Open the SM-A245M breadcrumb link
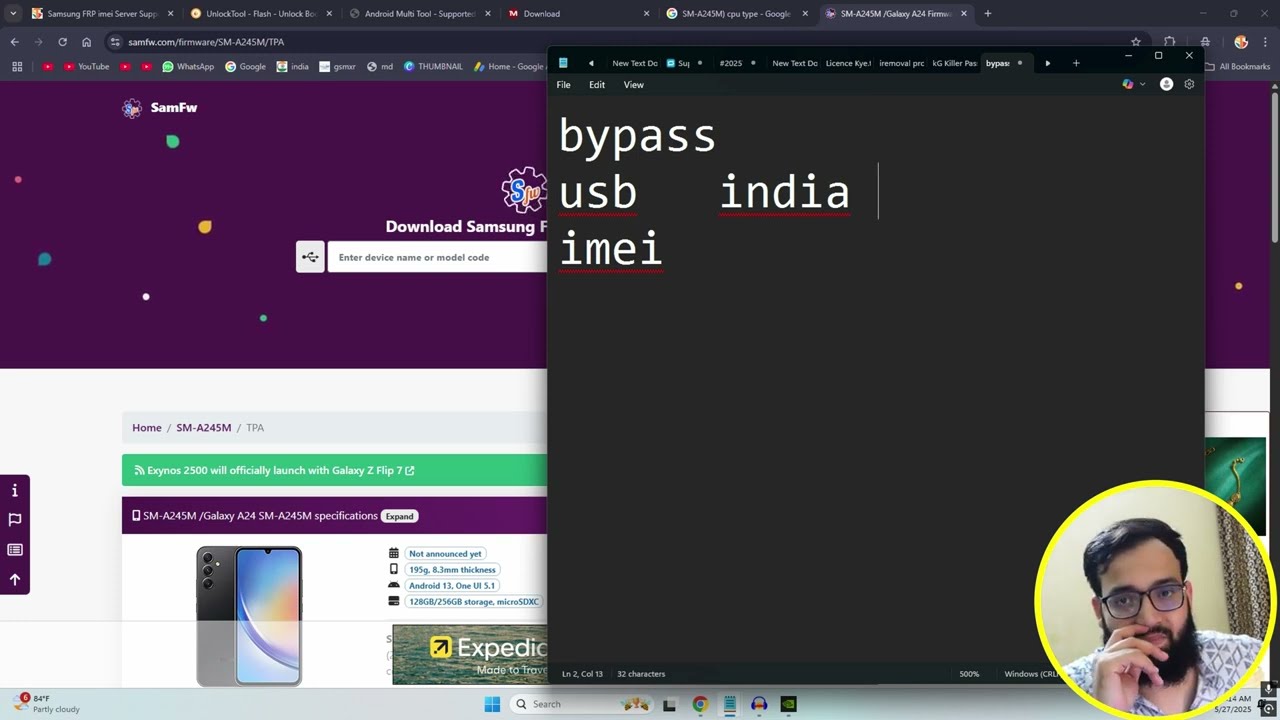Image resolution: width=1280 pixels, height=720 pixels. pyautogui.click(x=204, y=428)
